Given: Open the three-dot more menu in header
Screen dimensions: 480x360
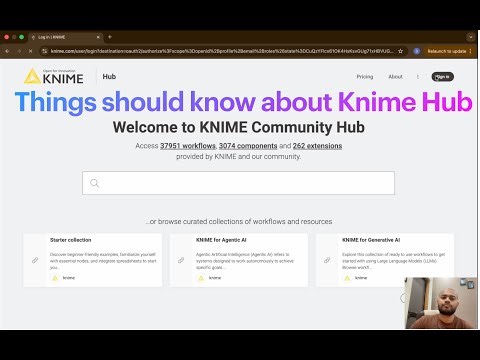Looking at the screenshot, I should [417, 77].
